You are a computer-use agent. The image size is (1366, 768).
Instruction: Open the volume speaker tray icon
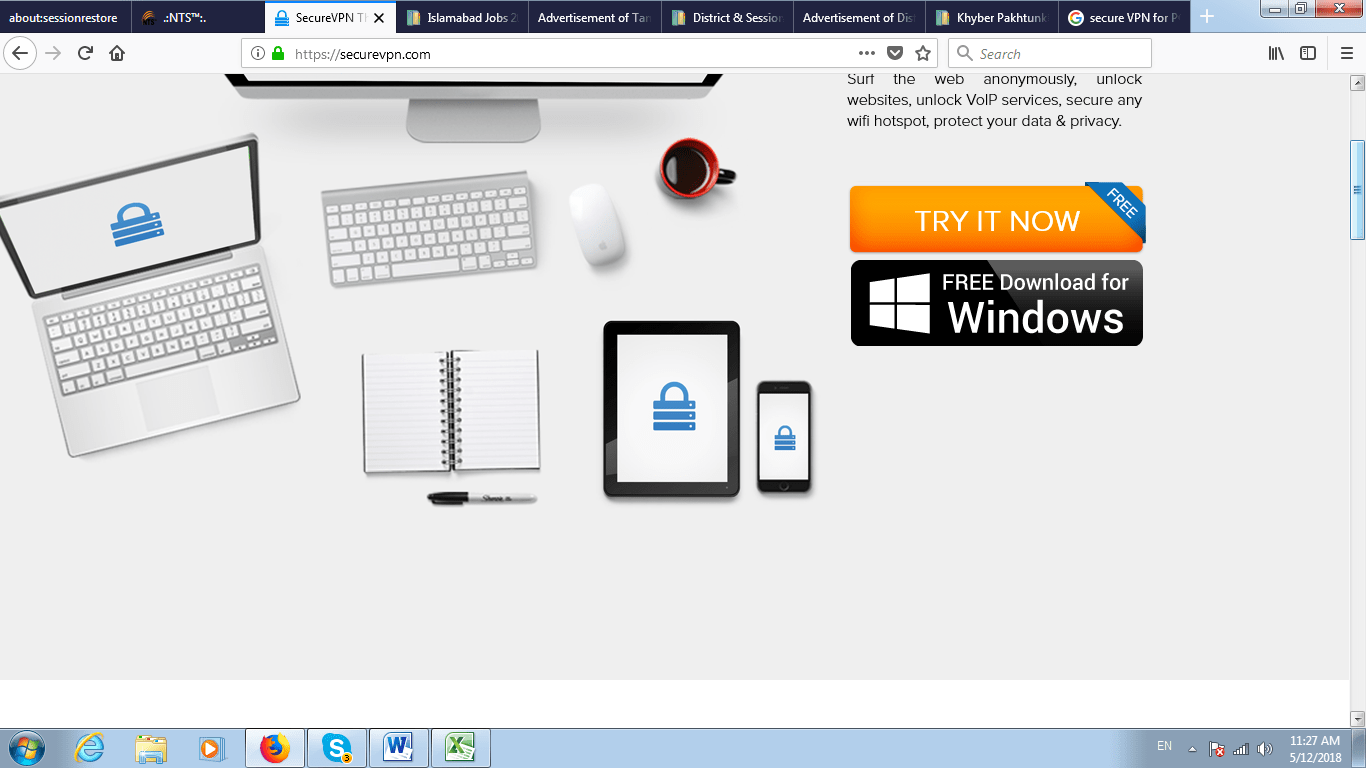(1265, 748)
